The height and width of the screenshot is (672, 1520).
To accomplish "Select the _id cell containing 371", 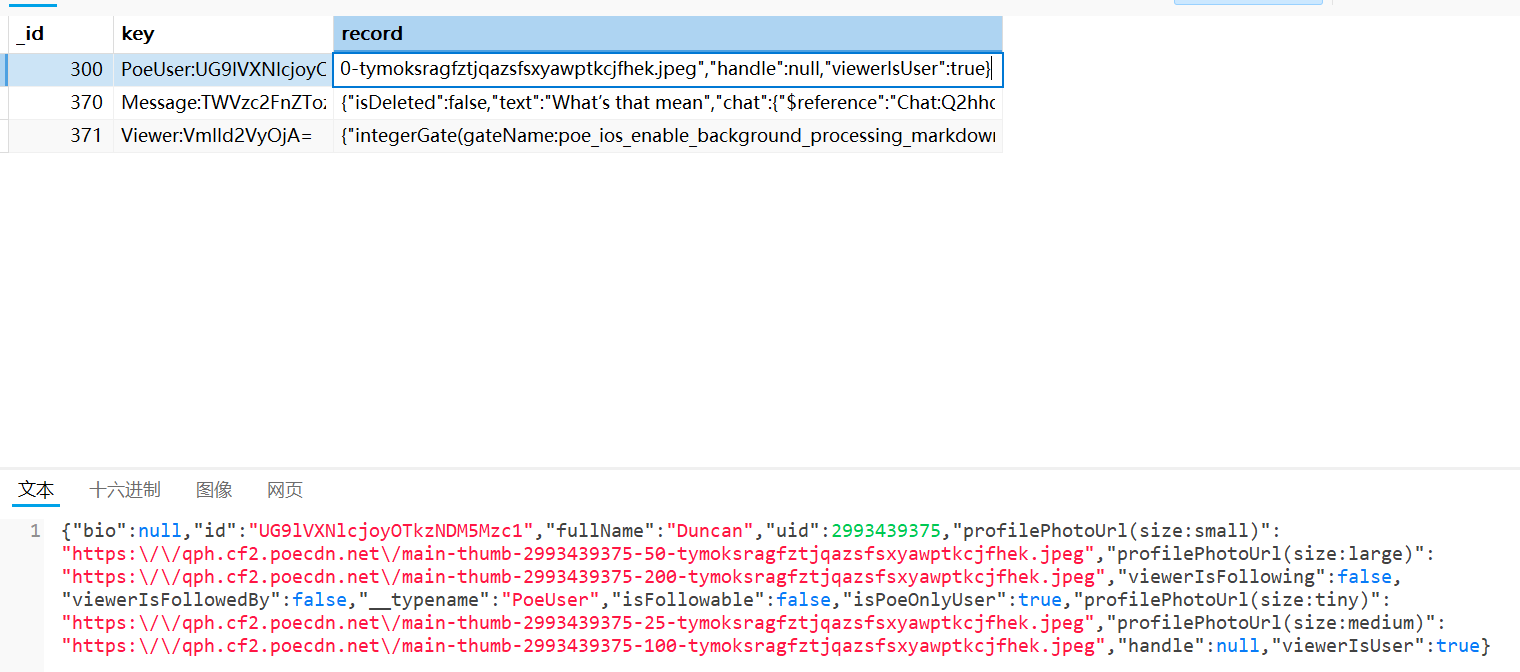I will tap(61, 136).
